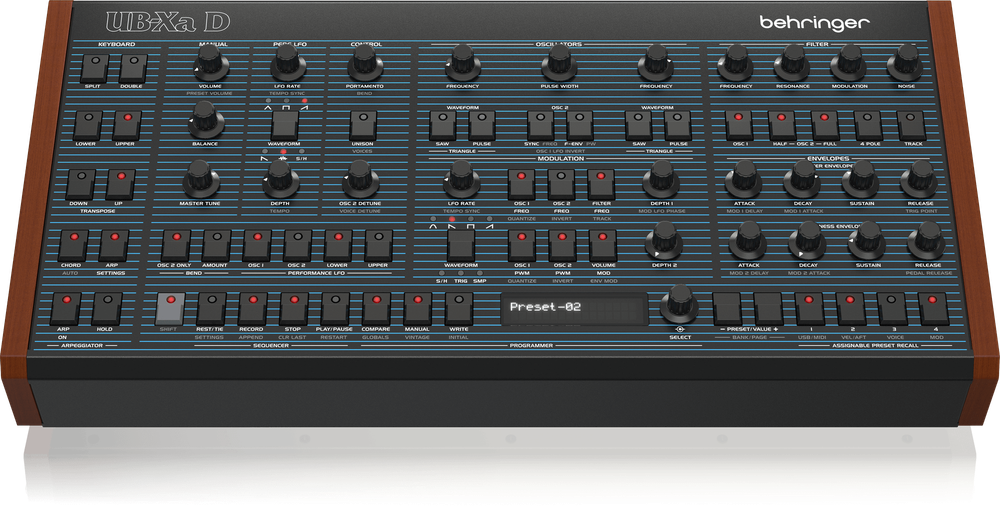Click the ARP SETTINGS button beside CHORD
The width and height of the screenshot is (1000, 506).
tap(114, 245)
